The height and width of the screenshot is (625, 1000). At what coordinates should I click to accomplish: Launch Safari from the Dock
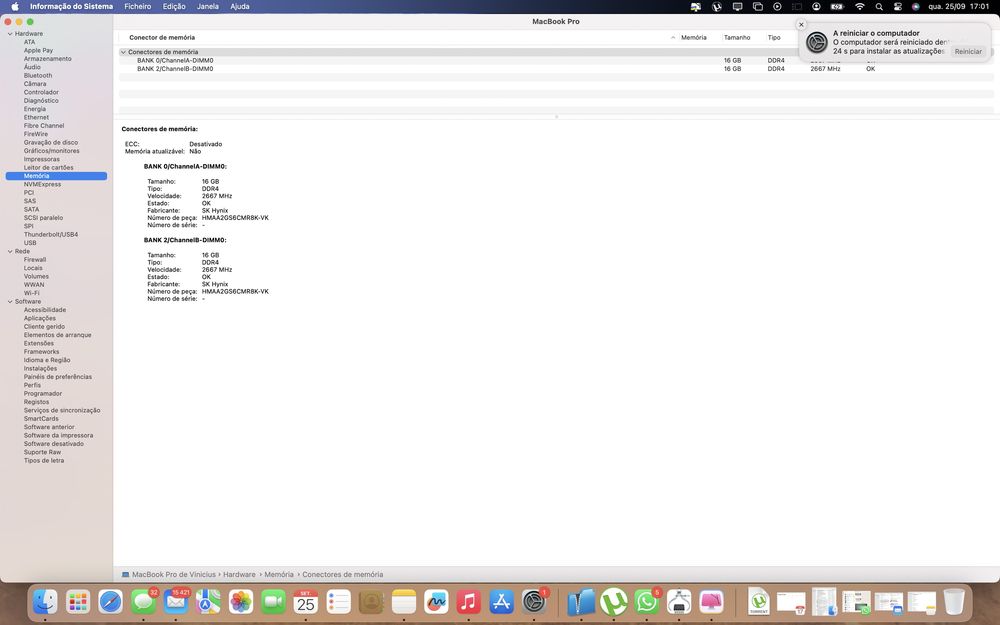[x=110, y=601]
